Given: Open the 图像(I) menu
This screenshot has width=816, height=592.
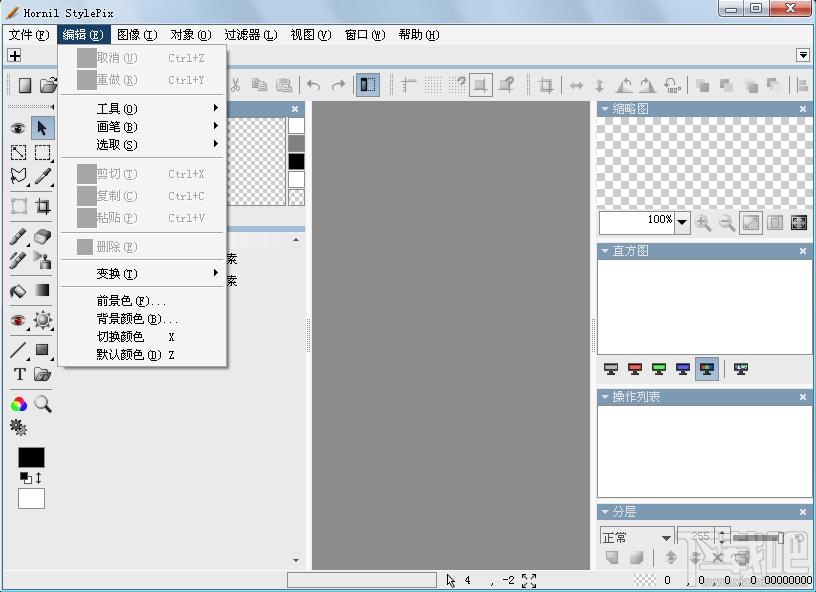Looking at the screenshot, I should pos(137,35).
